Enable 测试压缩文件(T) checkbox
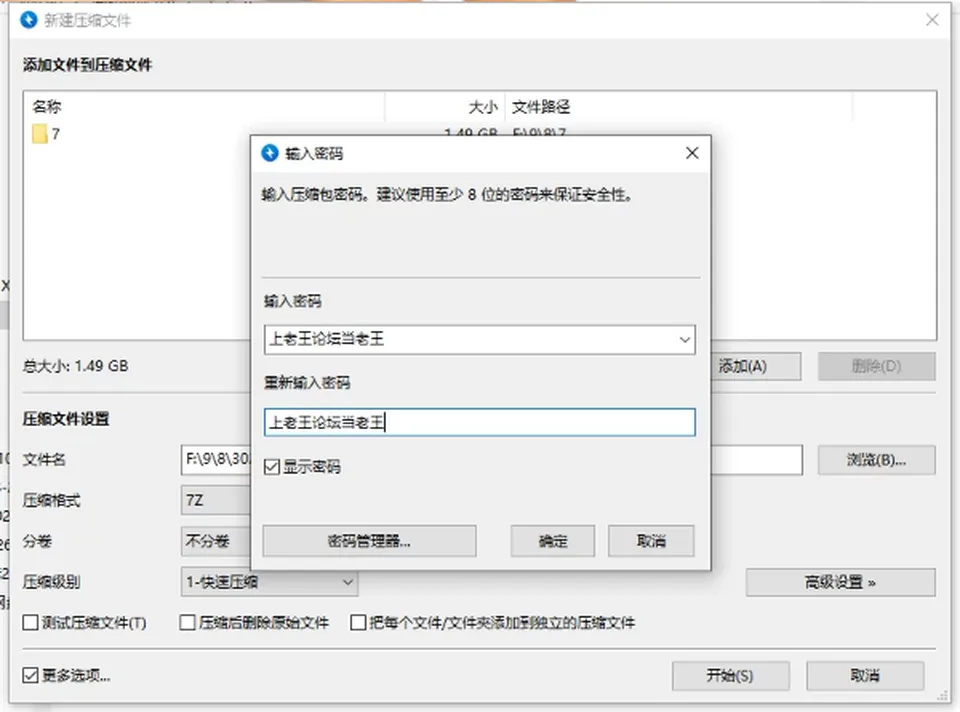Screen dimensions: 960x712 30,623
